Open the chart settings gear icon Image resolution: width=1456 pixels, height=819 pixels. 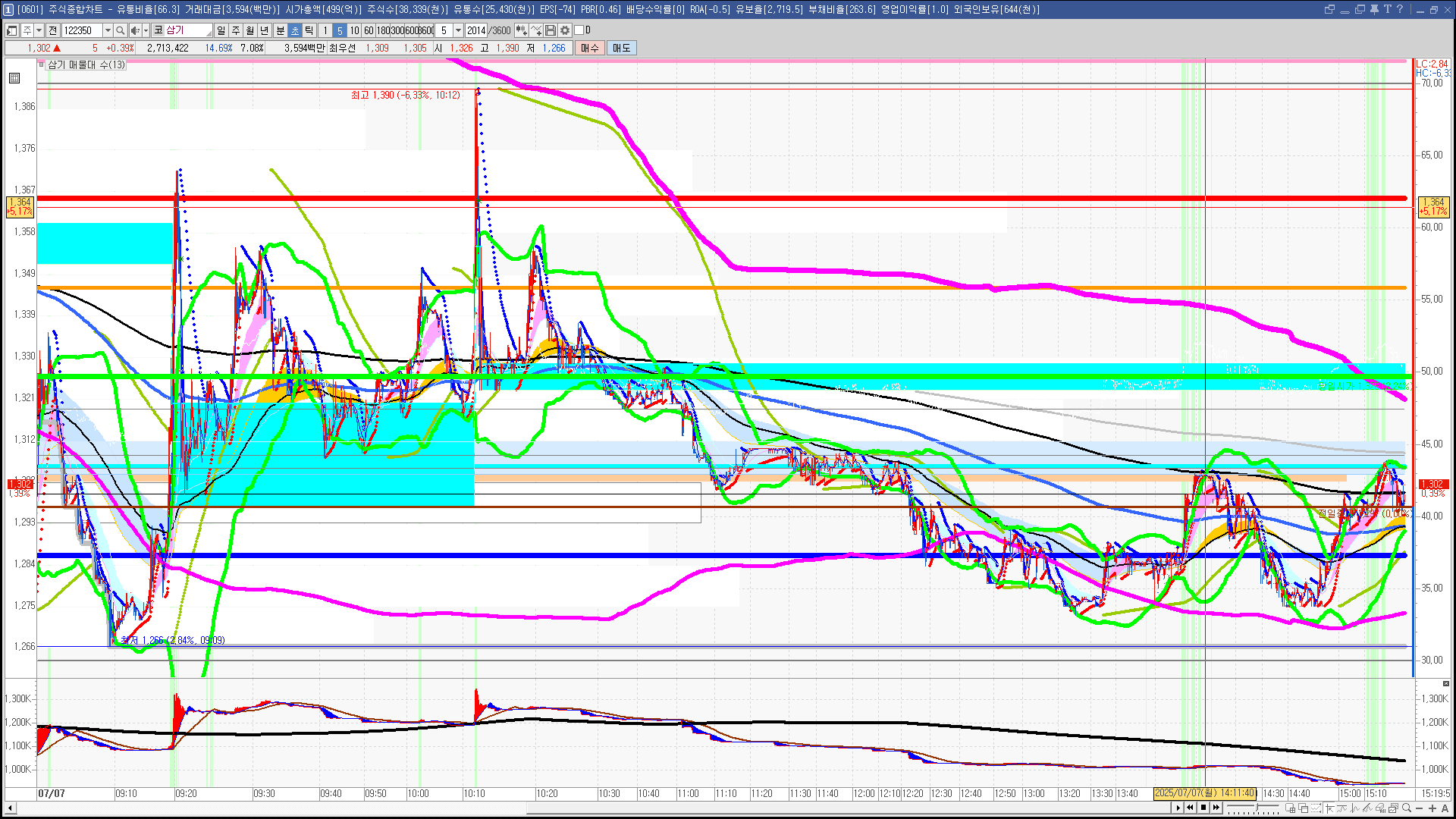tap(565, 30)
